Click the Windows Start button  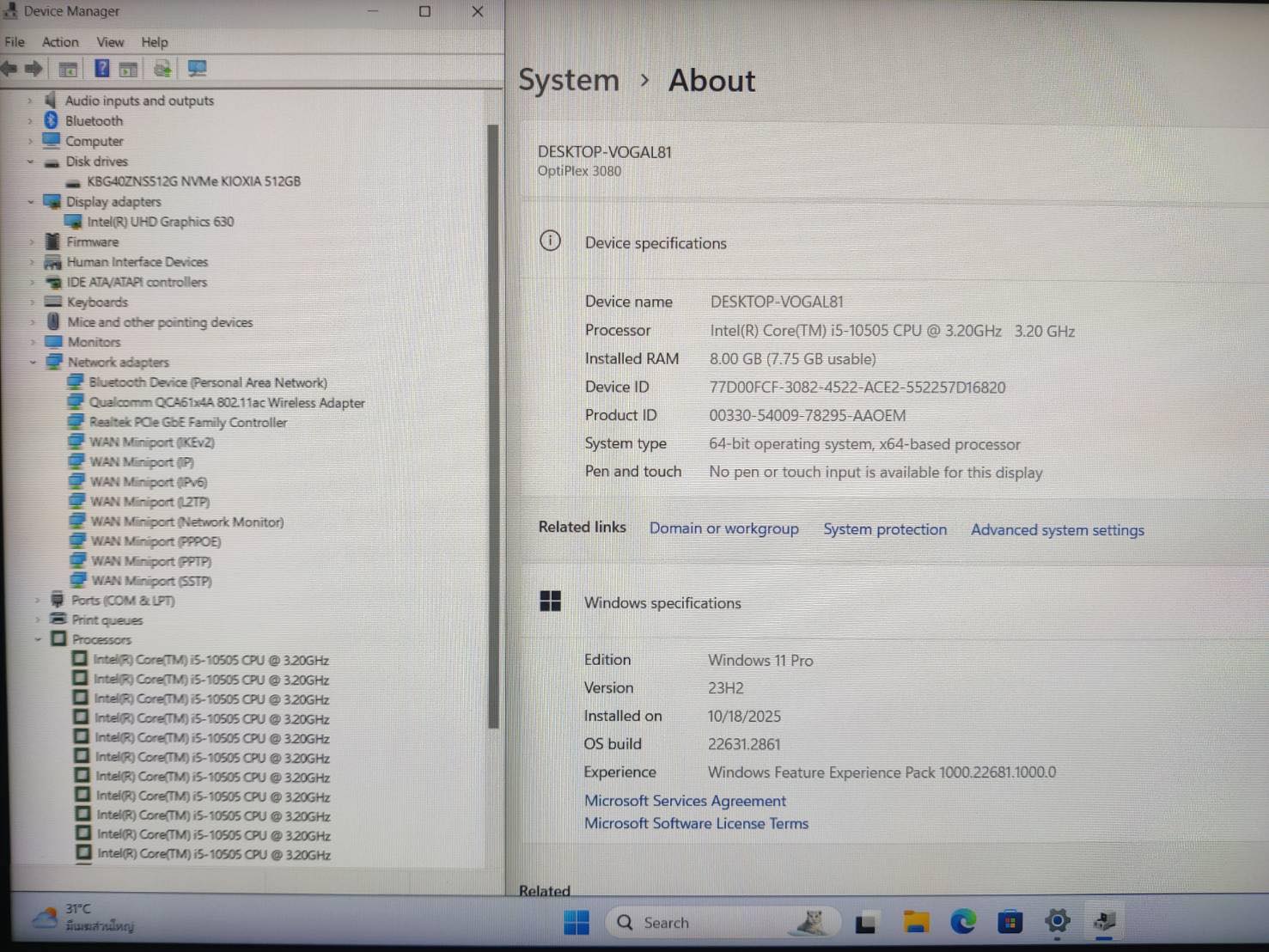click(577, 922)
